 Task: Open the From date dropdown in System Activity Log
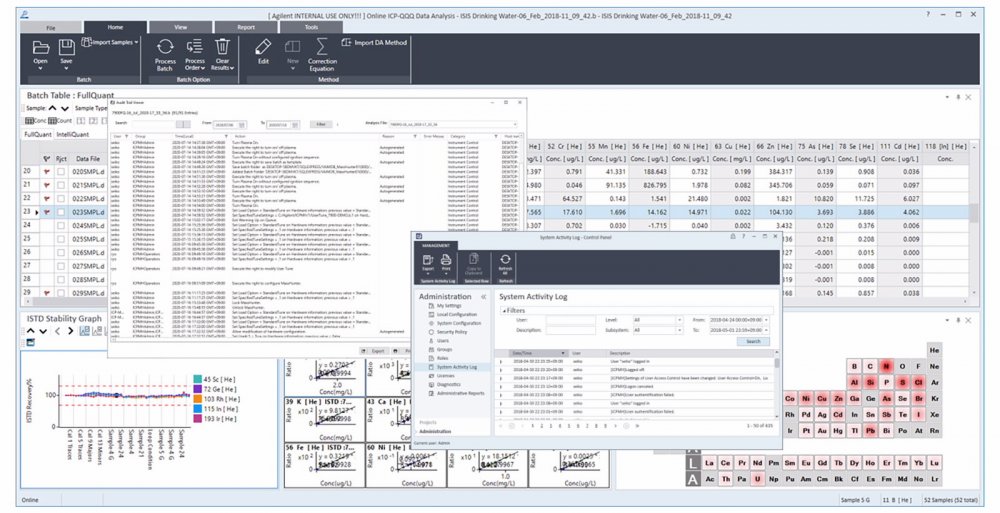click(x=765, y=320)
